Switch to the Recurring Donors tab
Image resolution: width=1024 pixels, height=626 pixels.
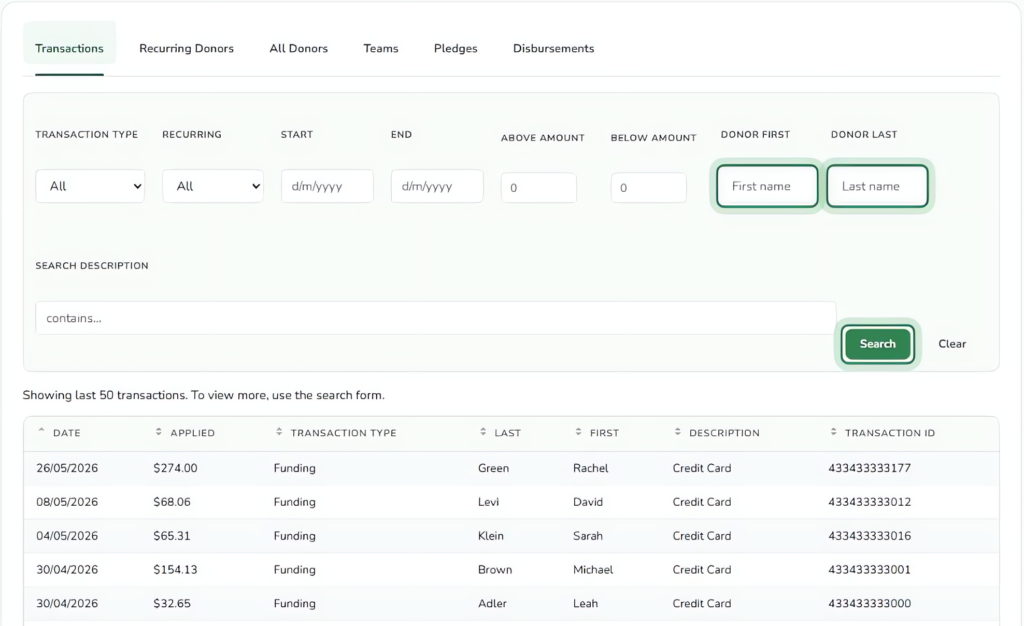[x=186, y=48]
